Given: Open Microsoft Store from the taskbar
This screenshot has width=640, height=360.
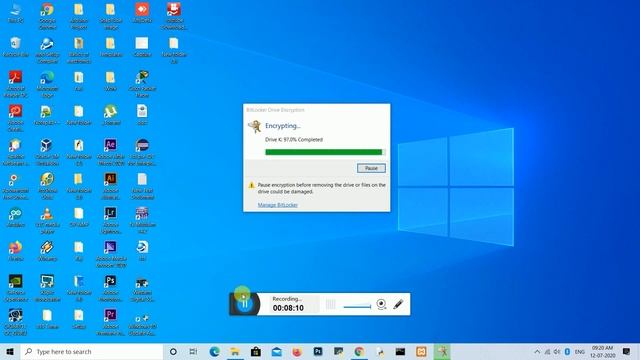Looking at the screenshot, I should click(x=256, y=351).
